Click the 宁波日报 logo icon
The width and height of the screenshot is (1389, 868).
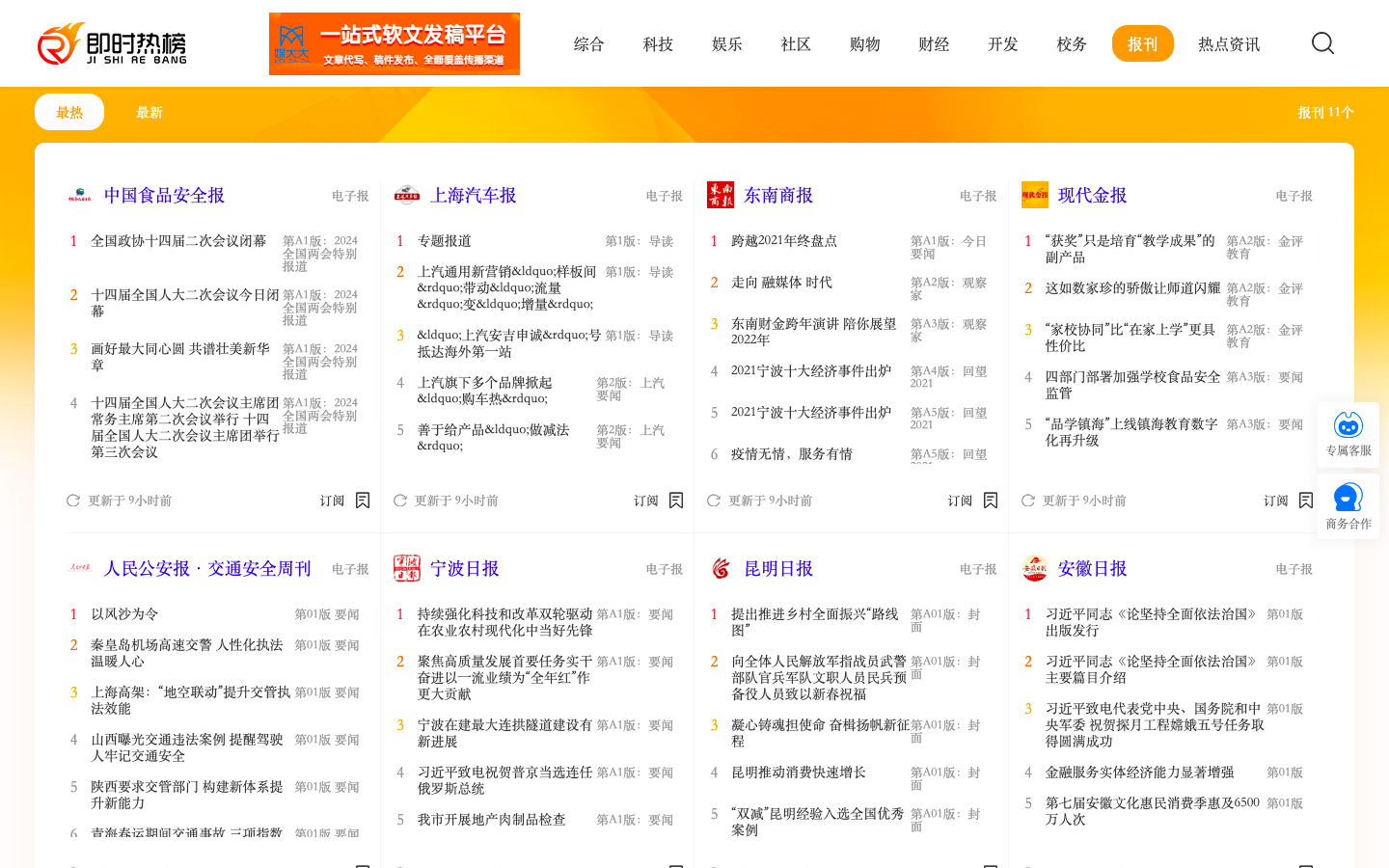click(407, 568)
